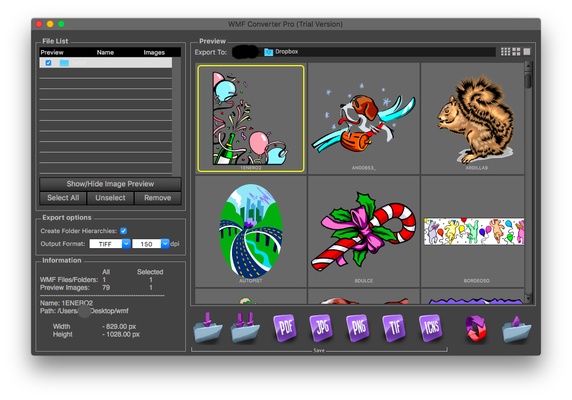Click the Dropbox folder icon in Export To
Screen dimensions: 572x400
coord(268,52)
